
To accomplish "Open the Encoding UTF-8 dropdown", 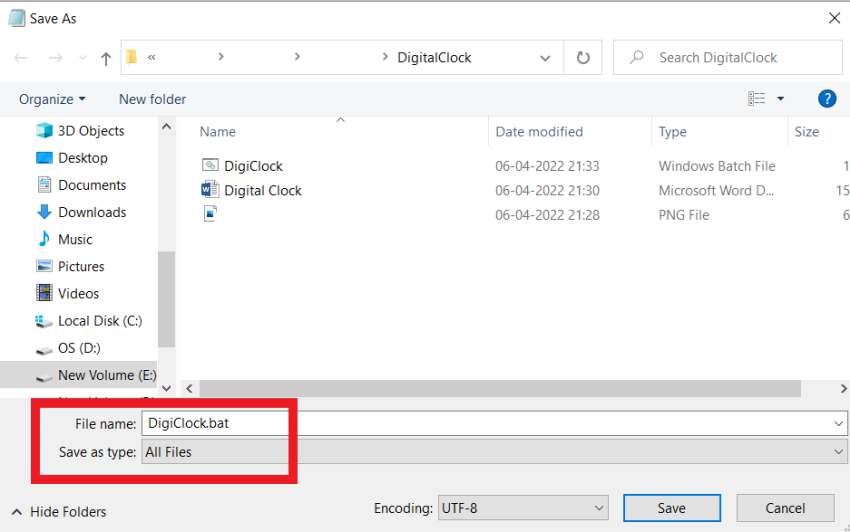I will 523,508.
